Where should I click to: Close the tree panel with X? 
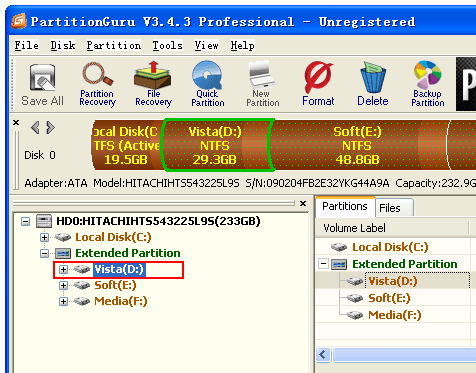point(303,203)
